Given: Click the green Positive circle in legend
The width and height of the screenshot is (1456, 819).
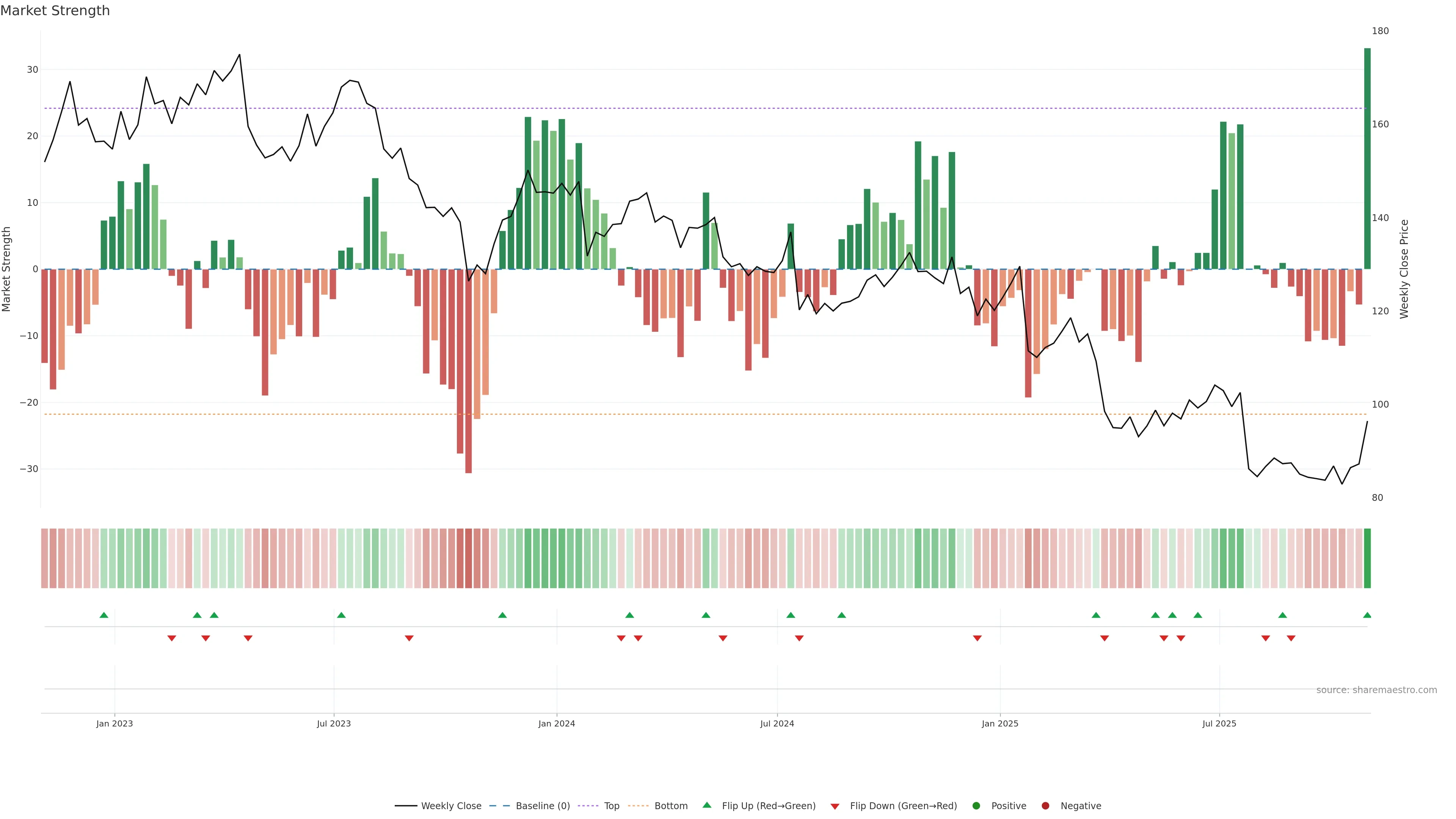Looking at the screenshot, I should click(x=976, y=806).
